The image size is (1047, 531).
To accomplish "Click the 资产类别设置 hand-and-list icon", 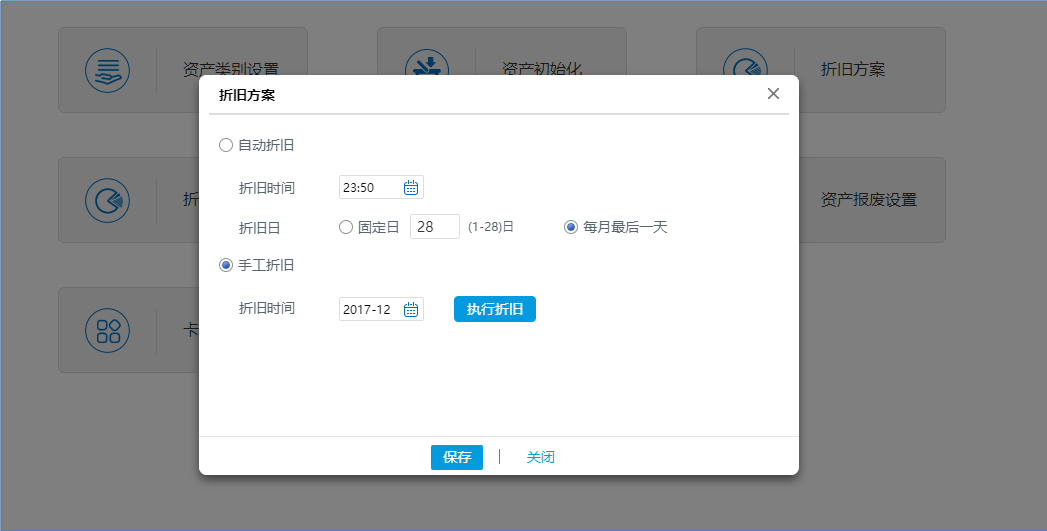I will click(108, 70).
